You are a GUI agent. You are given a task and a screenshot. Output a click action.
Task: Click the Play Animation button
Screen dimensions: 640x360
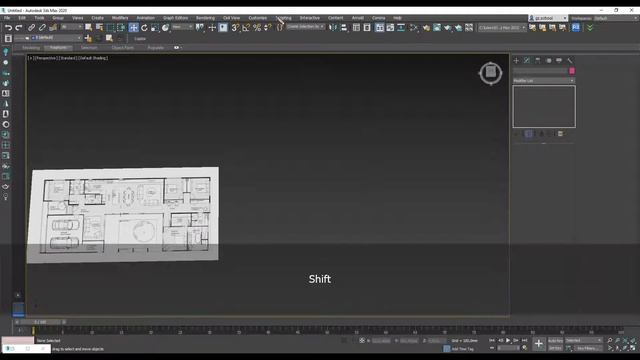click(x=508, y=340)
